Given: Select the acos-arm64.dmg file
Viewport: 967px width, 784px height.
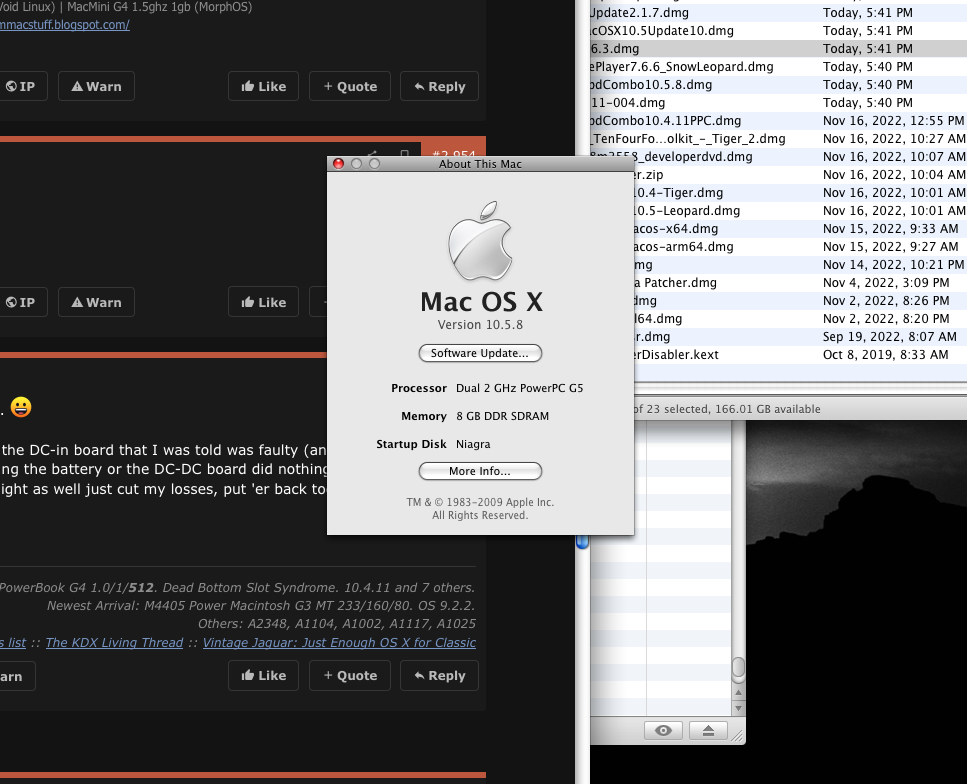Looking at the screenshot, I should 800,247.
